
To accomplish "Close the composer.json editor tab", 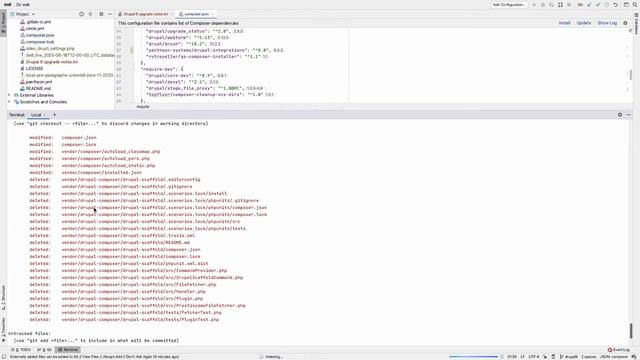I will [x=213, y=14].
